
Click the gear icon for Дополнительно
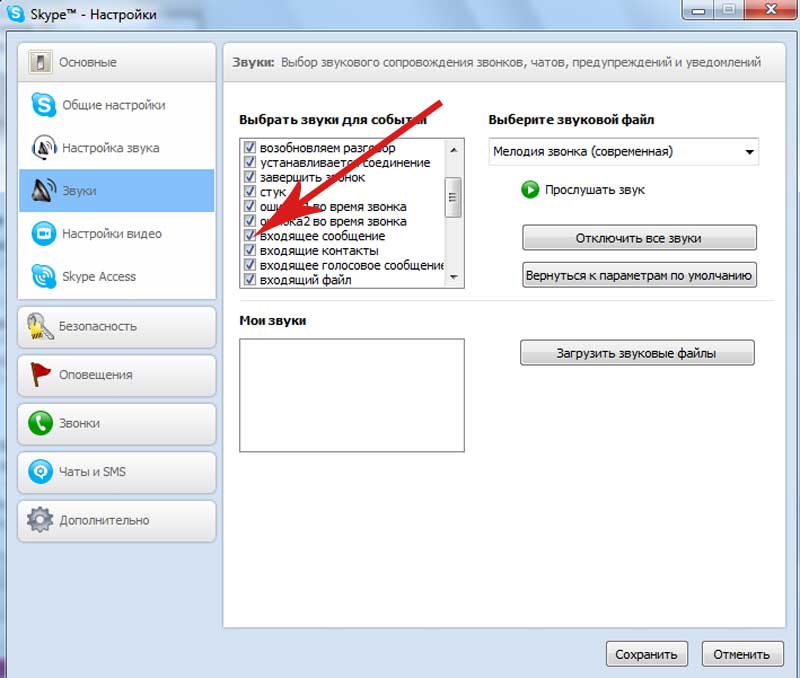[40, 520]
